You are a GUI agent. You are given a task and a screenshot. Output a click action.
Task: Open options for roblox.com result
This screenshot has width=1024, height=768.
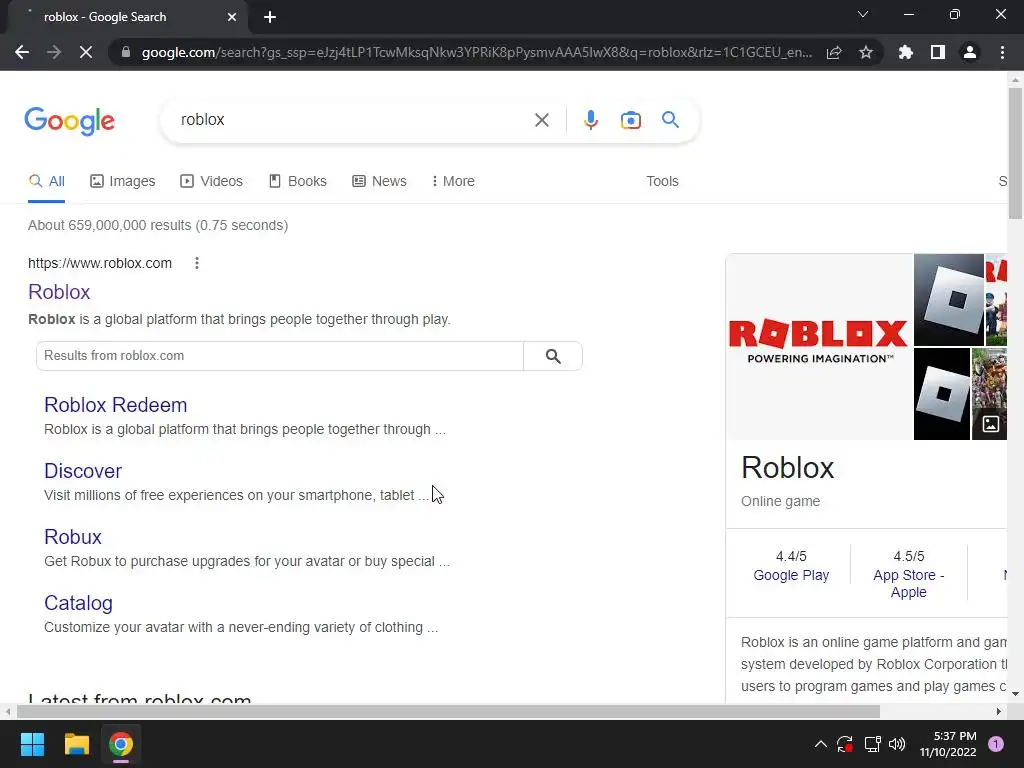[197, 263]
